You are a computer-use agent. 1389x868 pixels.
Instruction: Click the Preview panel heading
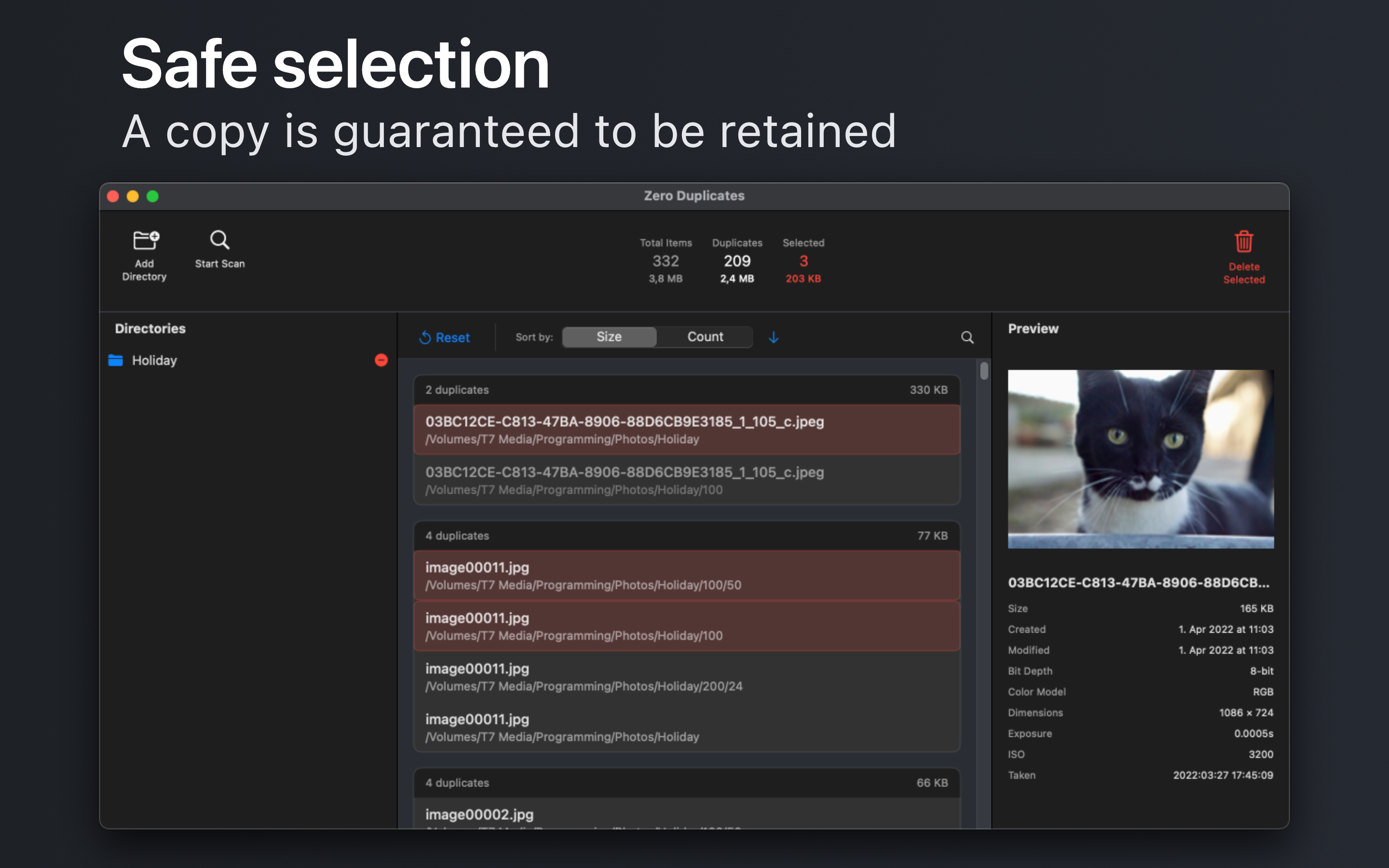click(1033, 328)
